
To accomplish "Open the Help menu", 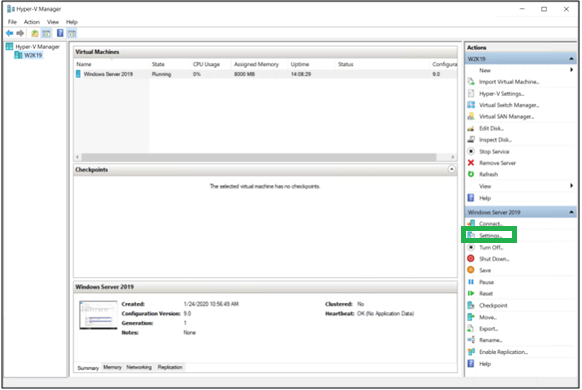I will (x=72, y=22).
